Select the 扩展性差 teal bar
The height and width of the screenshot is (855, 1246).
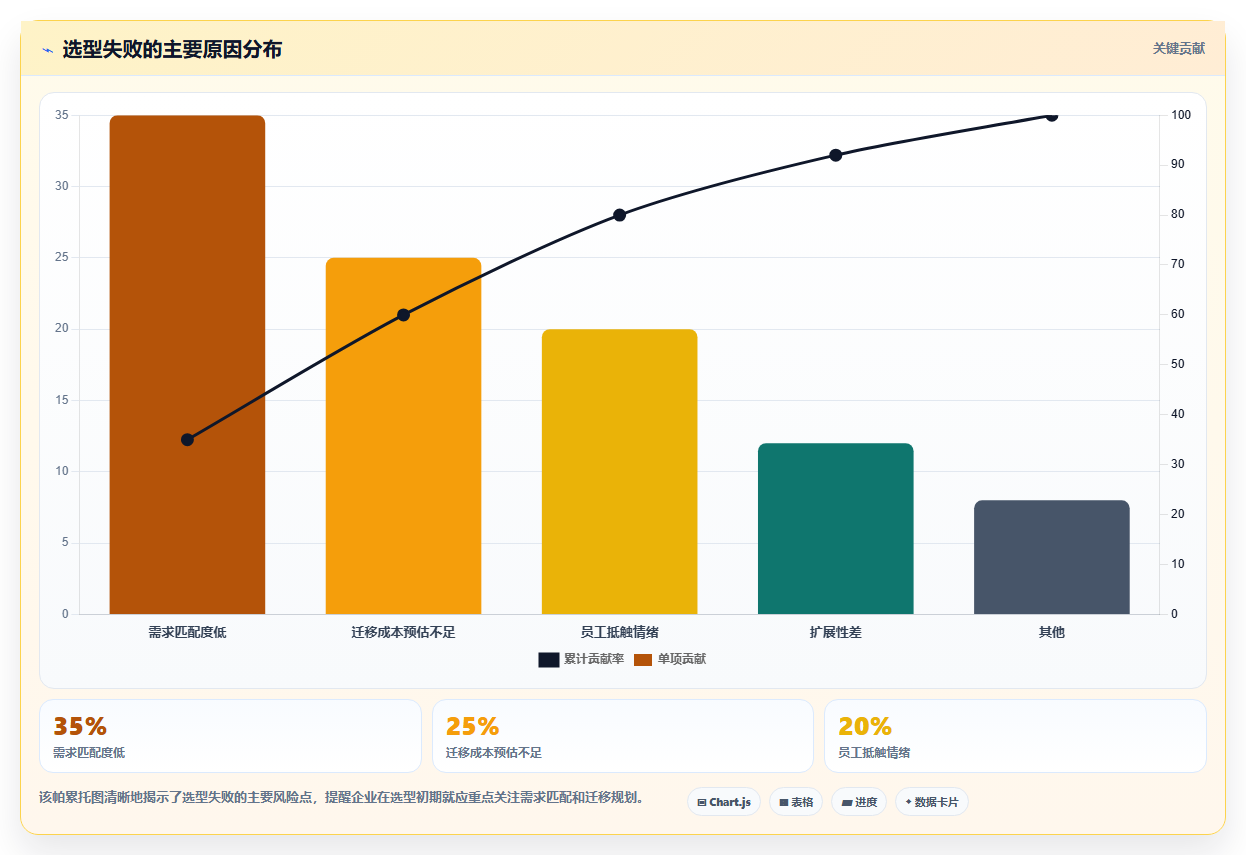coord(835,528)
